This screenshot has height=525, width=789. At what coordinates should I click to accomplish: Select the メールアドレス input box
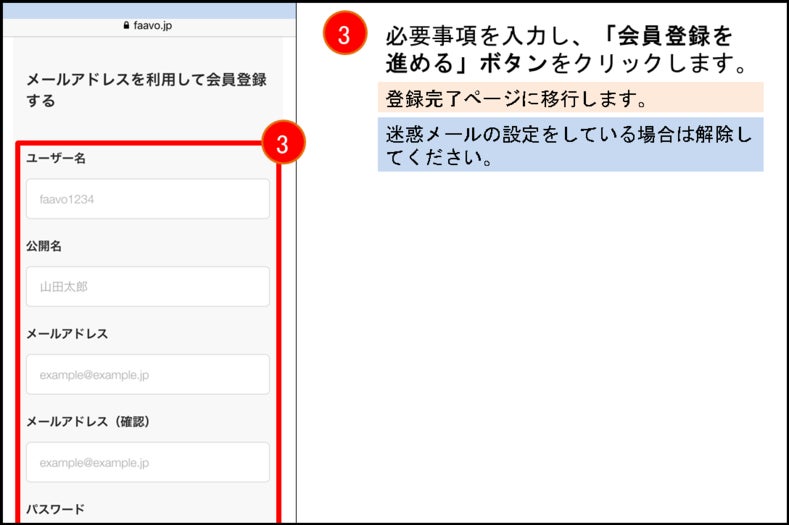point(148,374)
